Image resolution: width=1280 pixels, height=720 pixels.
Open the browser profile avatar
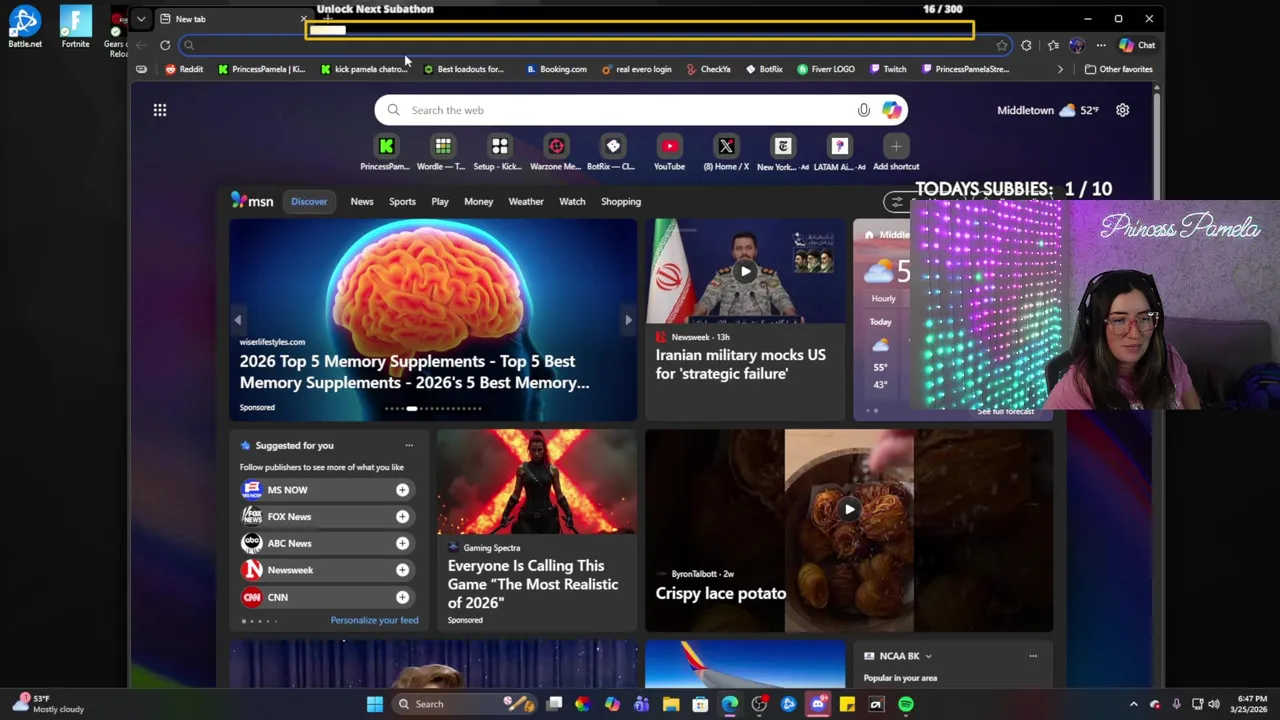(x=1076, y=45)
